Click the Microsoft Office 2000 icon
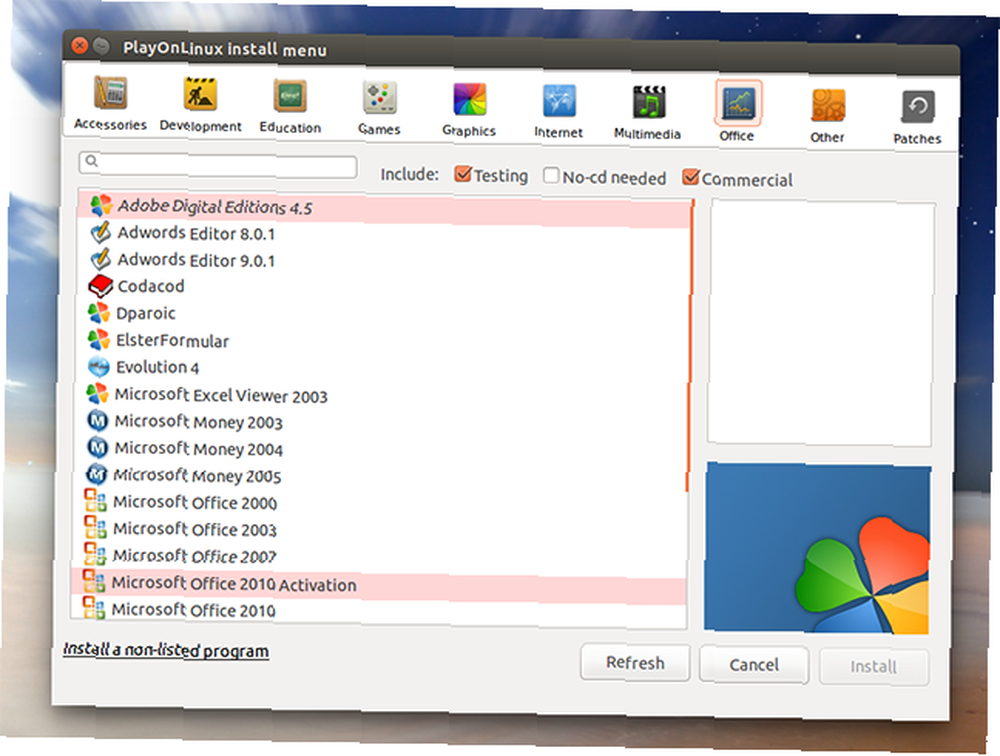Image resolution: width=1000 pixels, height=756 pixels. tap(96, 501)
